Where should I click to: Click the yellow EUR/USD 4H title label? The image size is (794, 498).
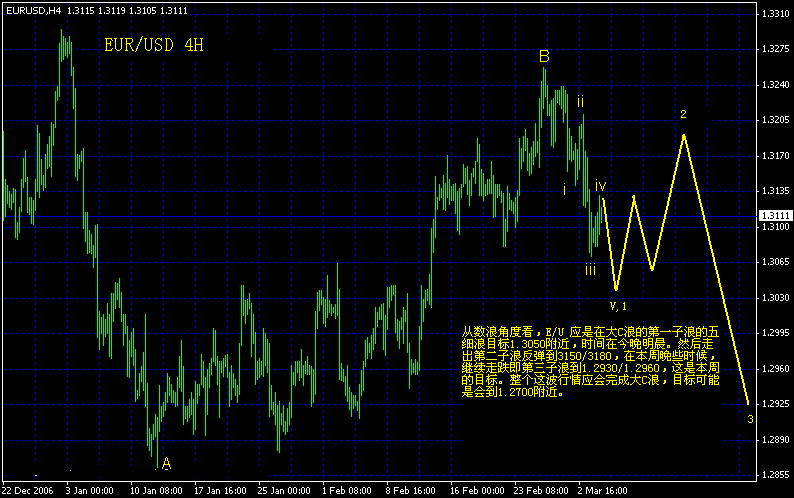[154, 45]
